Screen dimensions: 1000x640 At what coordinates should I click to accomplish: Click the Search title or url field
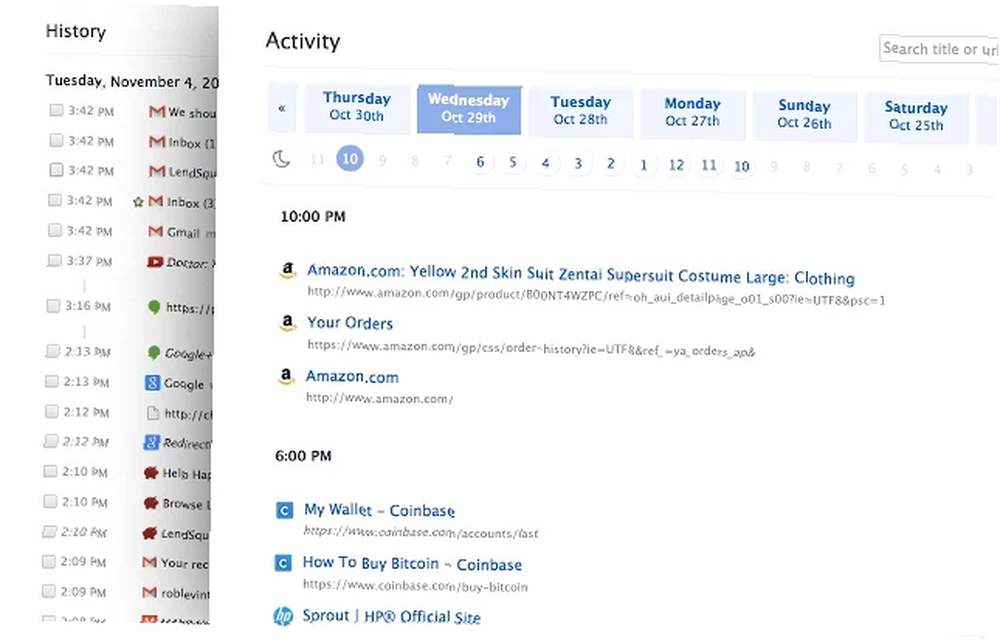[x=939, y=49]
